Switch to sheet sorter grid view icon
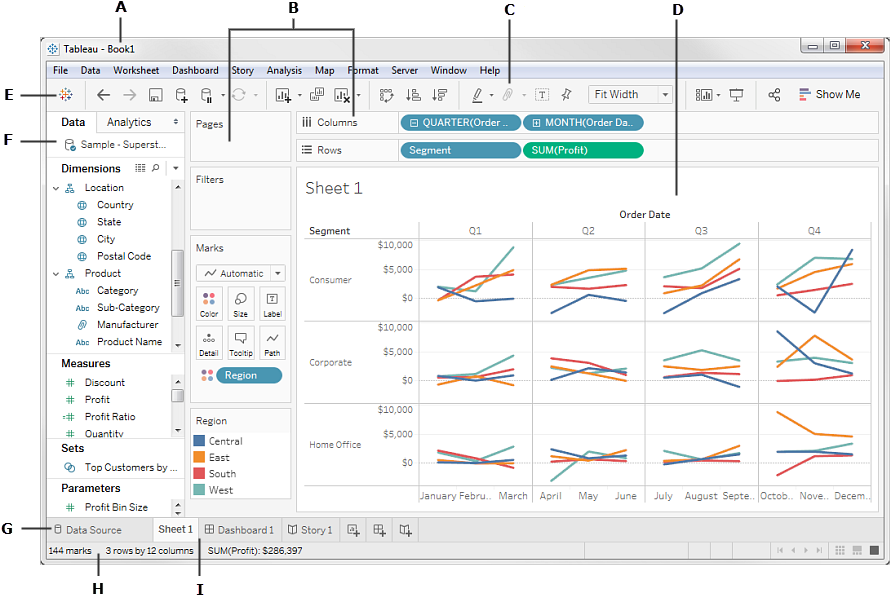Image resolution: width=890 pixels, height=595 pixels. click(x=840, y=550)
